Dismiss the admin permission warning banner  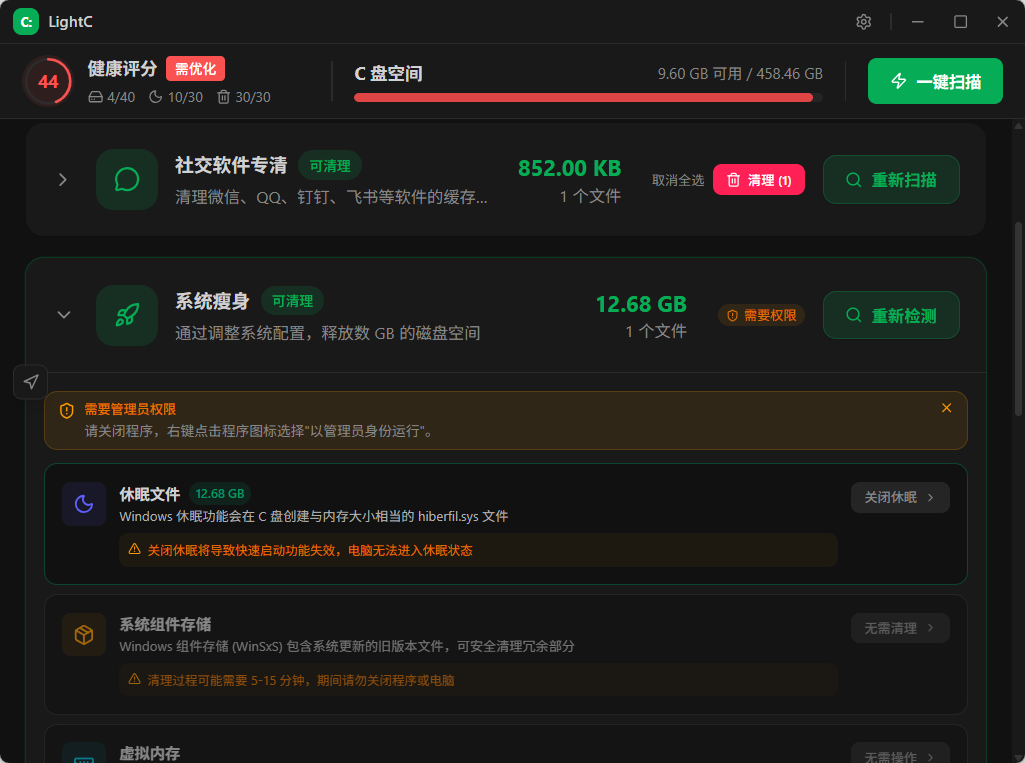pyautogui.click(x=946, y=408)
